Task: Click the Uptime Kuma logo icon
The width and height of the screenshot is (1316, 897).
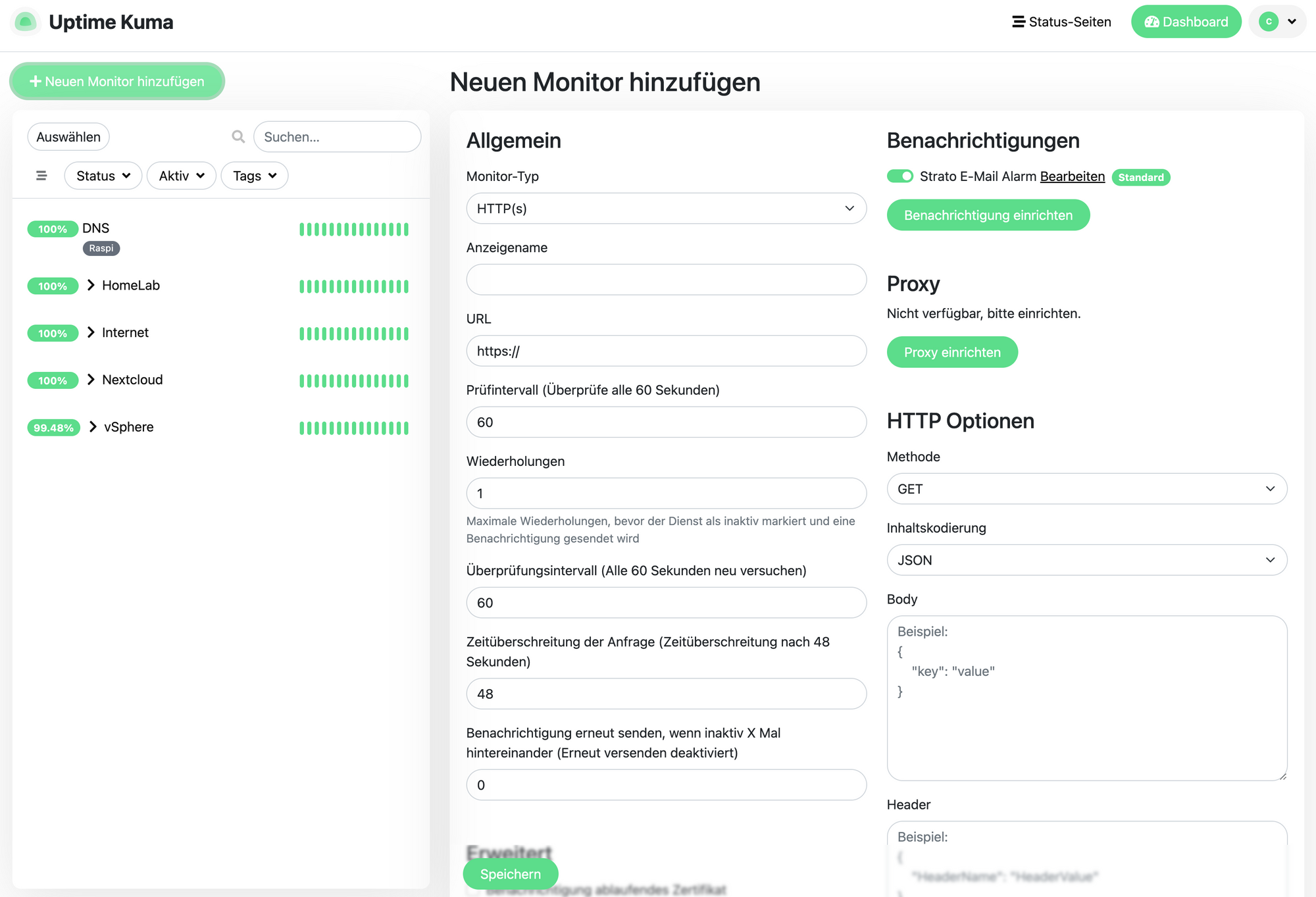Action: (x=26, y=22)
